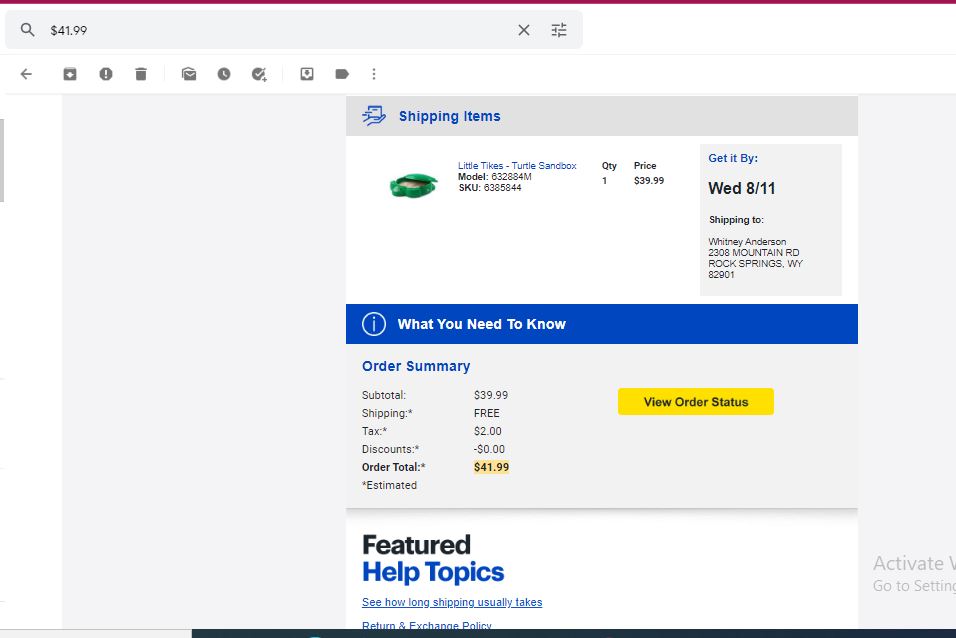Click the Shipping Items heading text
Image resolution: width=956 pixels, height=638 pixels.
coord(449,116)
